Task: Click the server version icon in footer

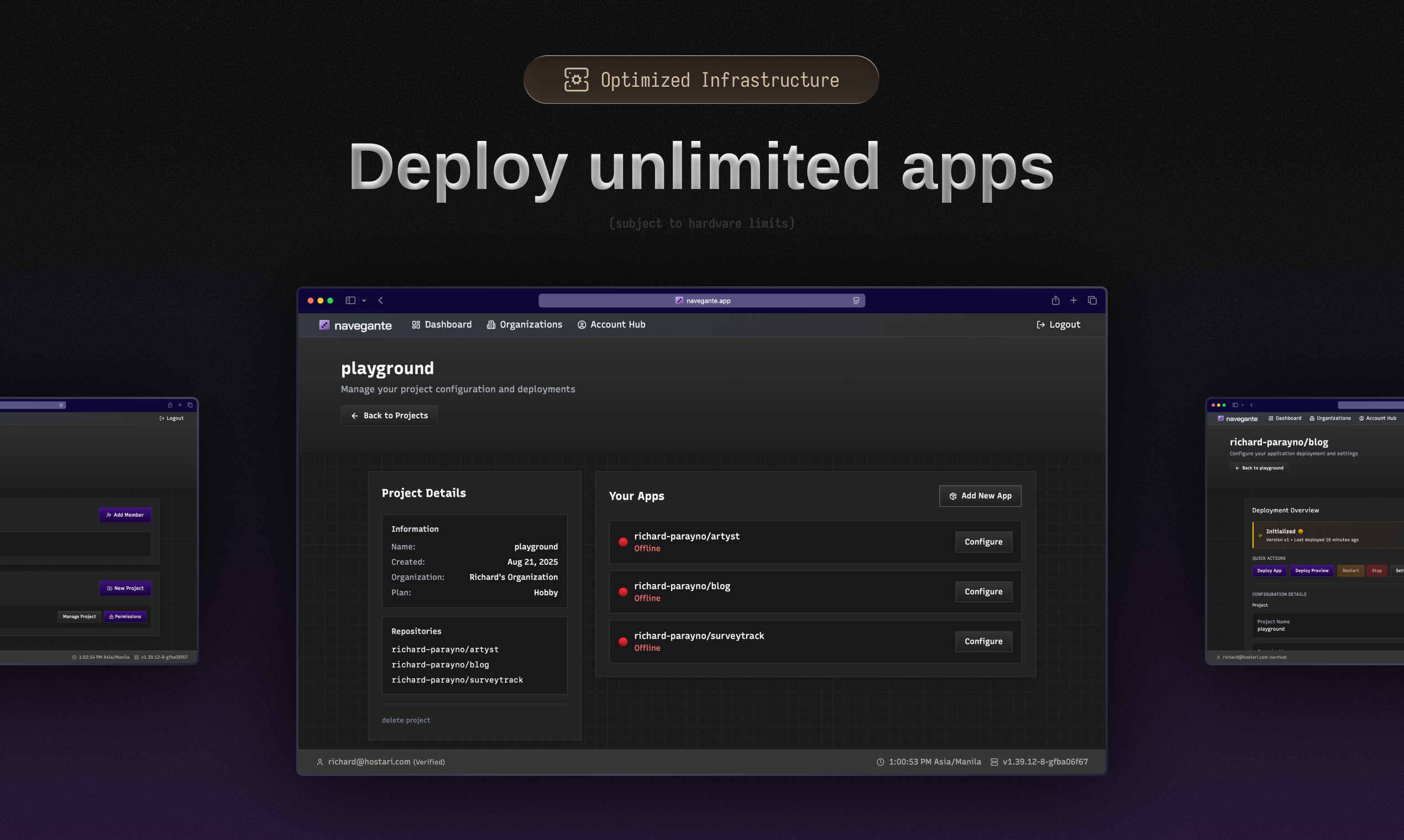Action: (994, 762)
